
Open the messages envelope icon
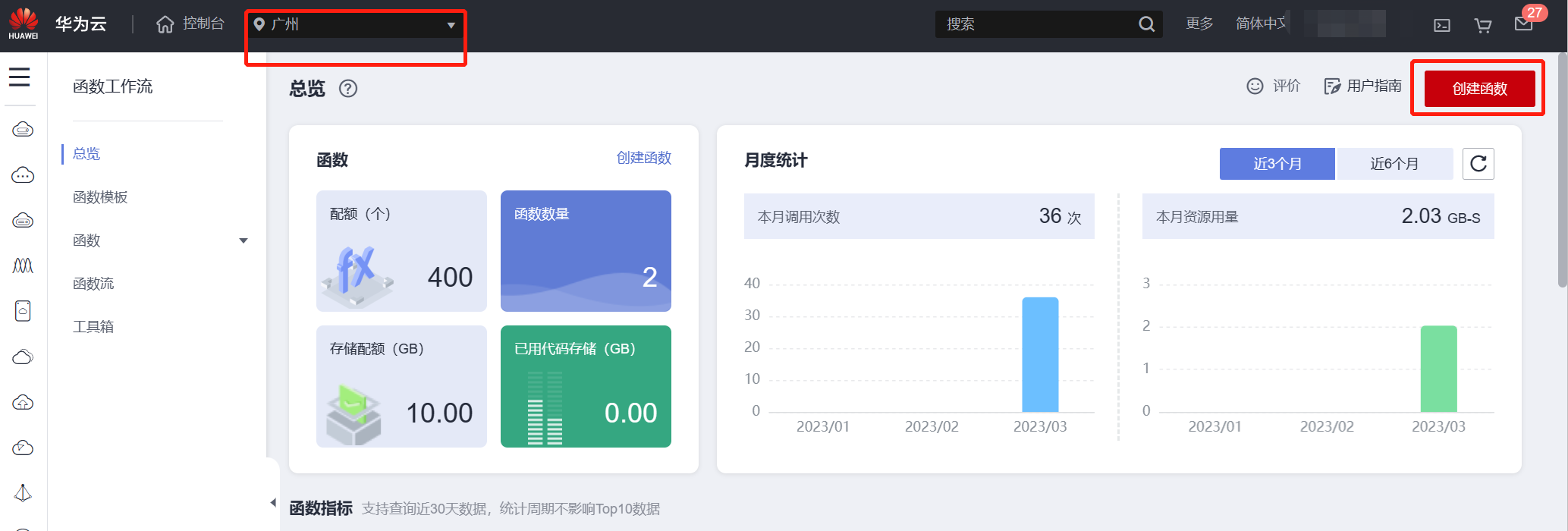(1523, 24)
